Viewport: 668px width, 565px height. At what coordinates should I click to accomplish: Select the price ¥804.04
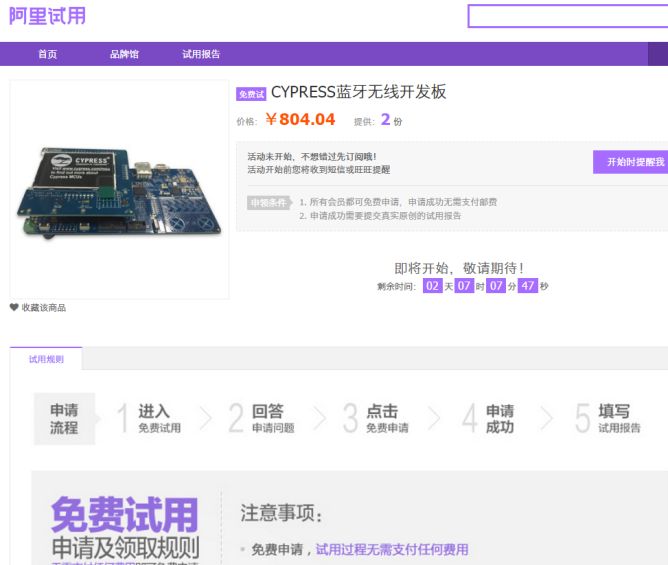click(x=300, y=119)
